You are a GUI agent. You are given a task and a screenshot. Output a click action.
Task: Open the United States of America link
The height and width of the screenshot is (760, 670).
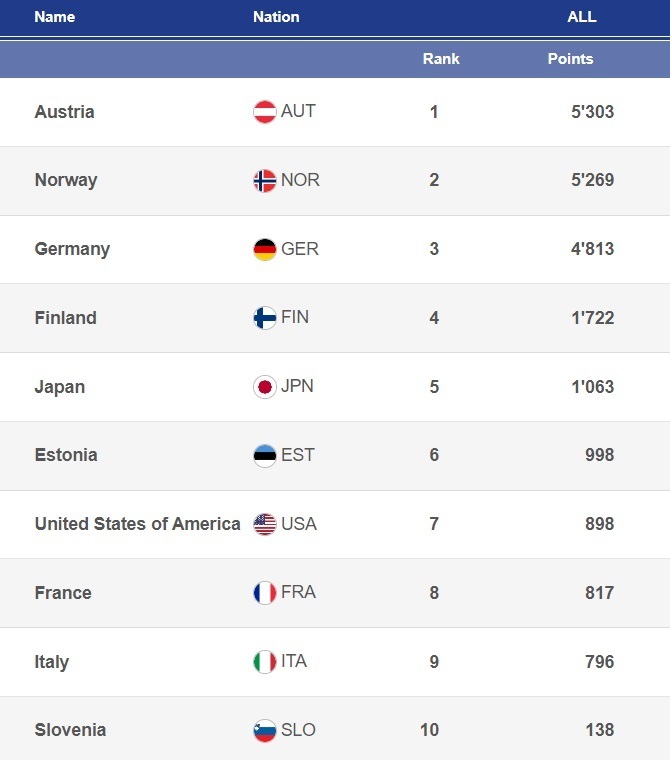[137, 524]
